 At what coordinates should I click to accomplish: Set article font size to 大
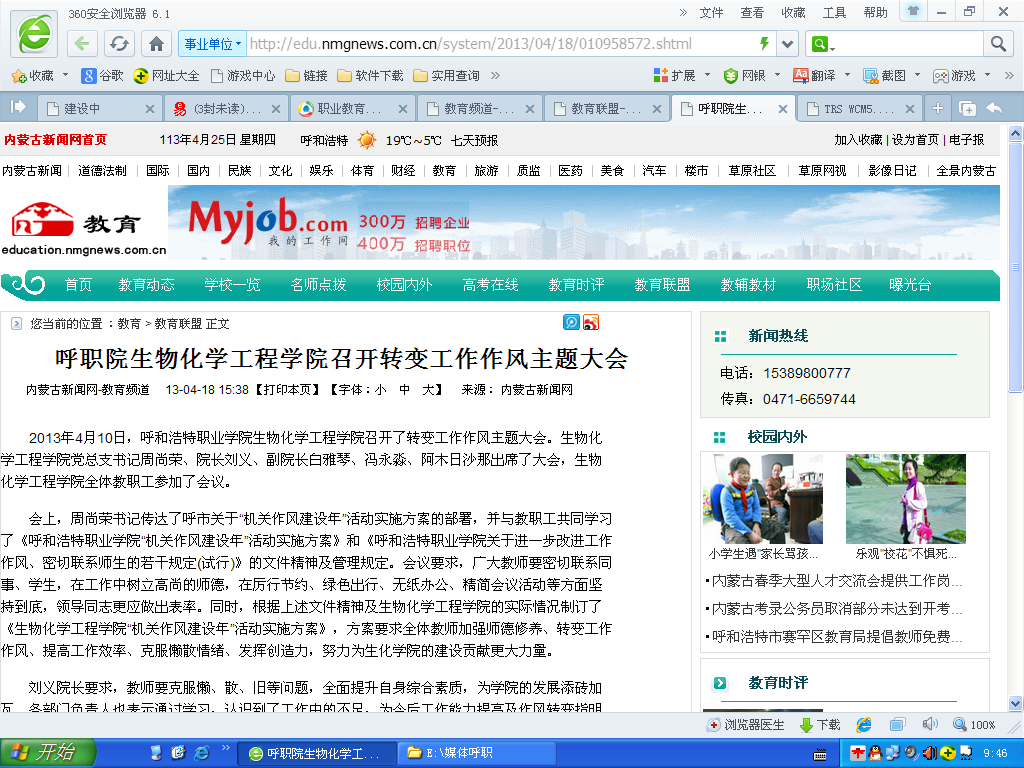pos(431,390)
